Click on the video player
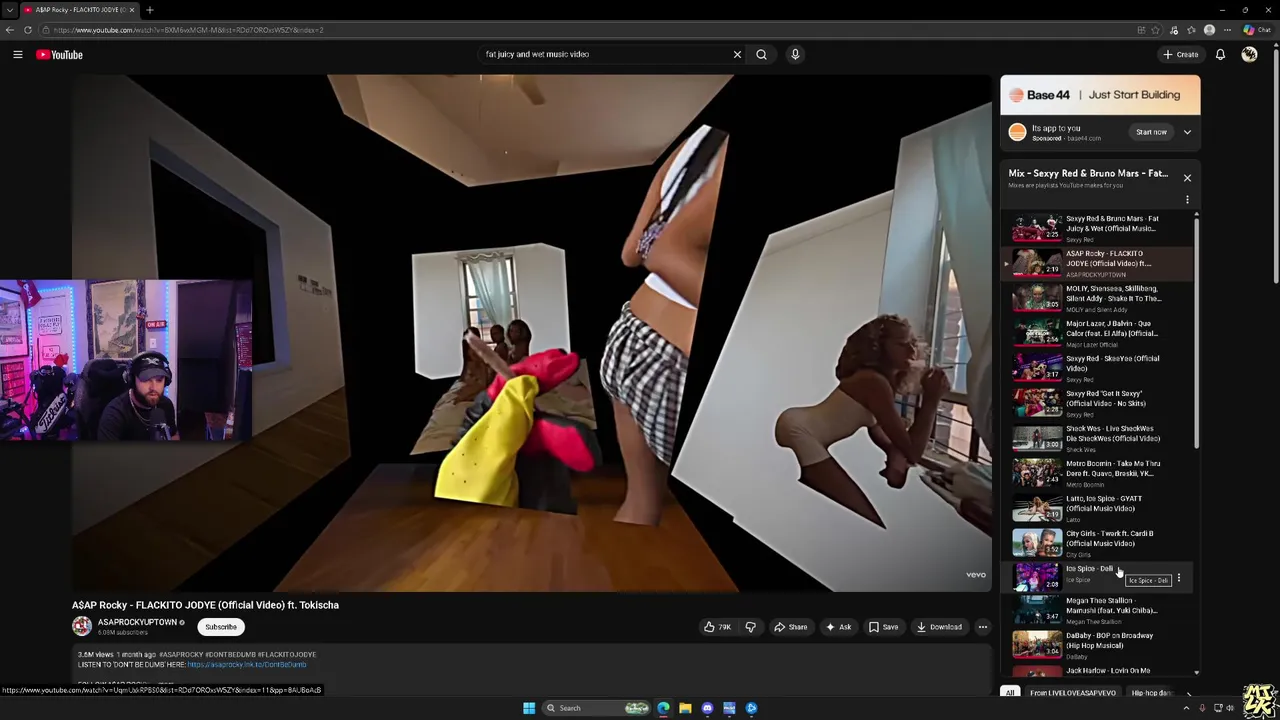The image size is (1280, 720). [531, 333]
